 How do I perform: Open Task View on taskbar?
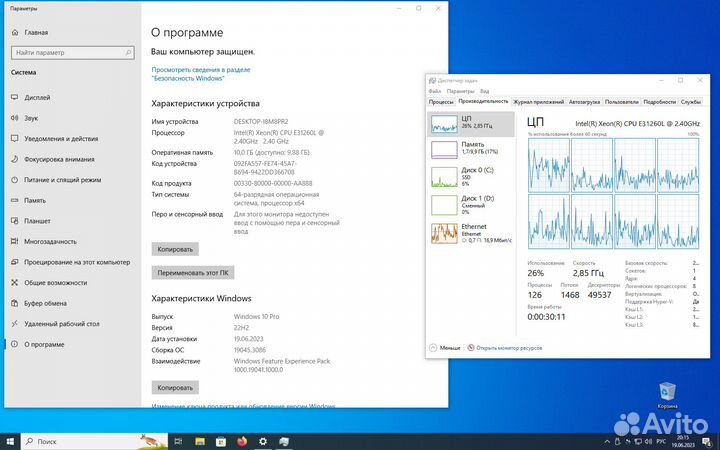[178, 442]
